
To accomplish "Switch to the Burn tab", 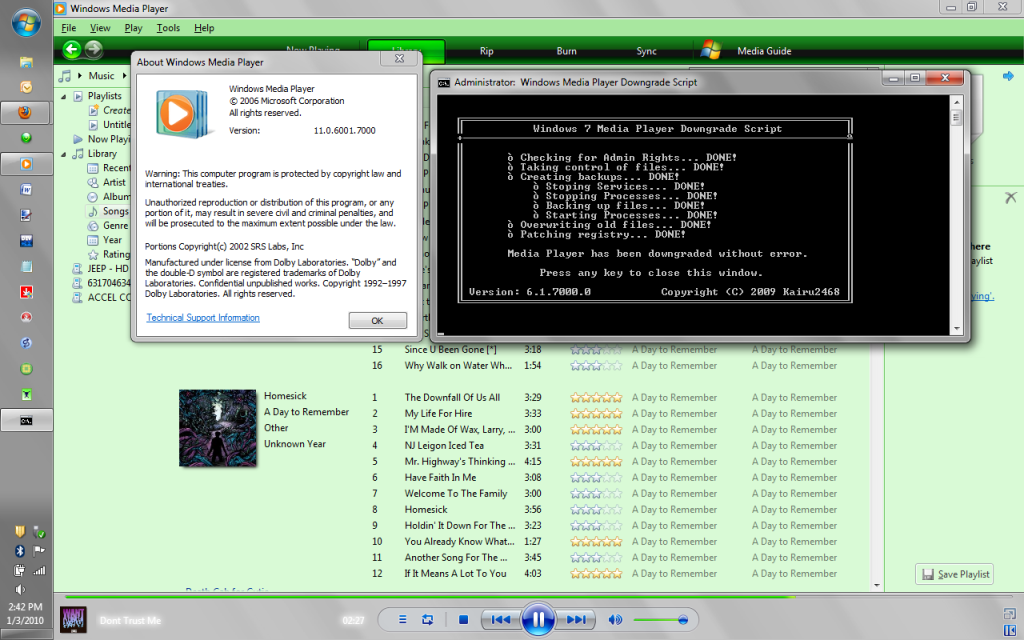I will pos(566,51).
